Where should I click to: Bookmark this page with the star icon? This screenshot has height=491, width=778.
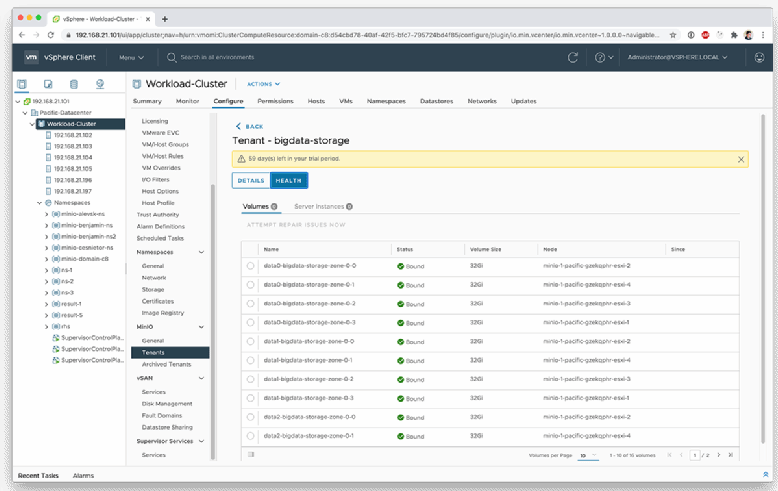coord(673,35)
